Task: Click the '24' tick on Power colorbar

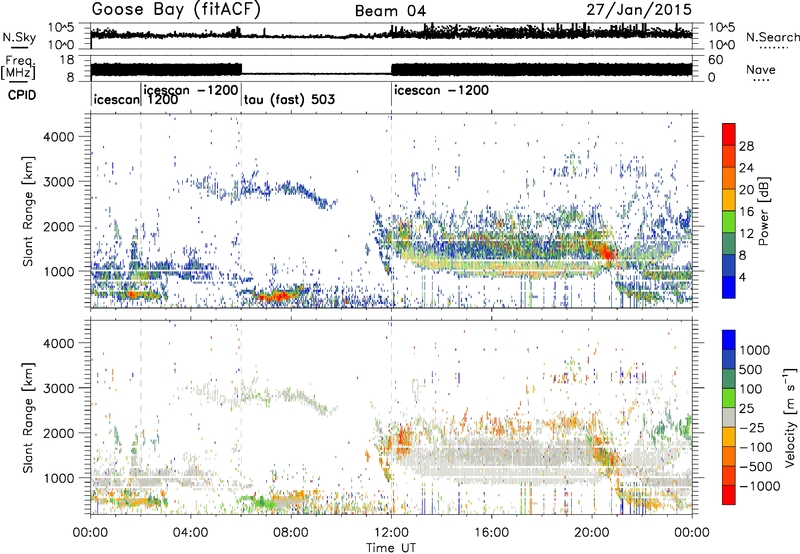Action: [746, 168]
